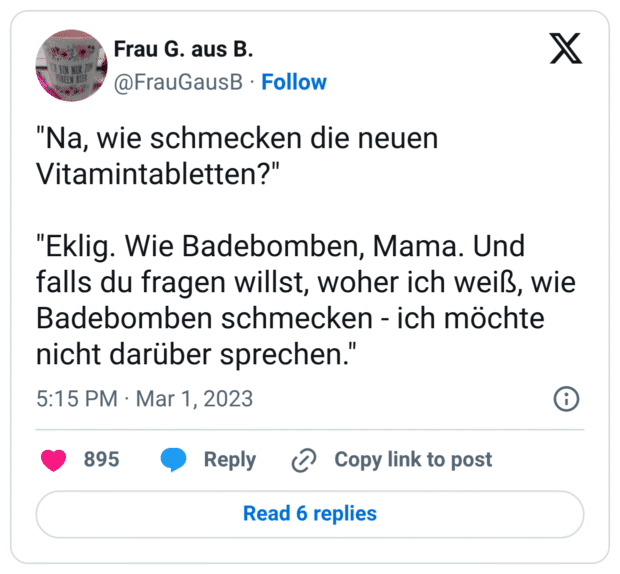Open Frau G. aus B.'s profile picture
The image size is (620, 574).
(x=70, y=64)
